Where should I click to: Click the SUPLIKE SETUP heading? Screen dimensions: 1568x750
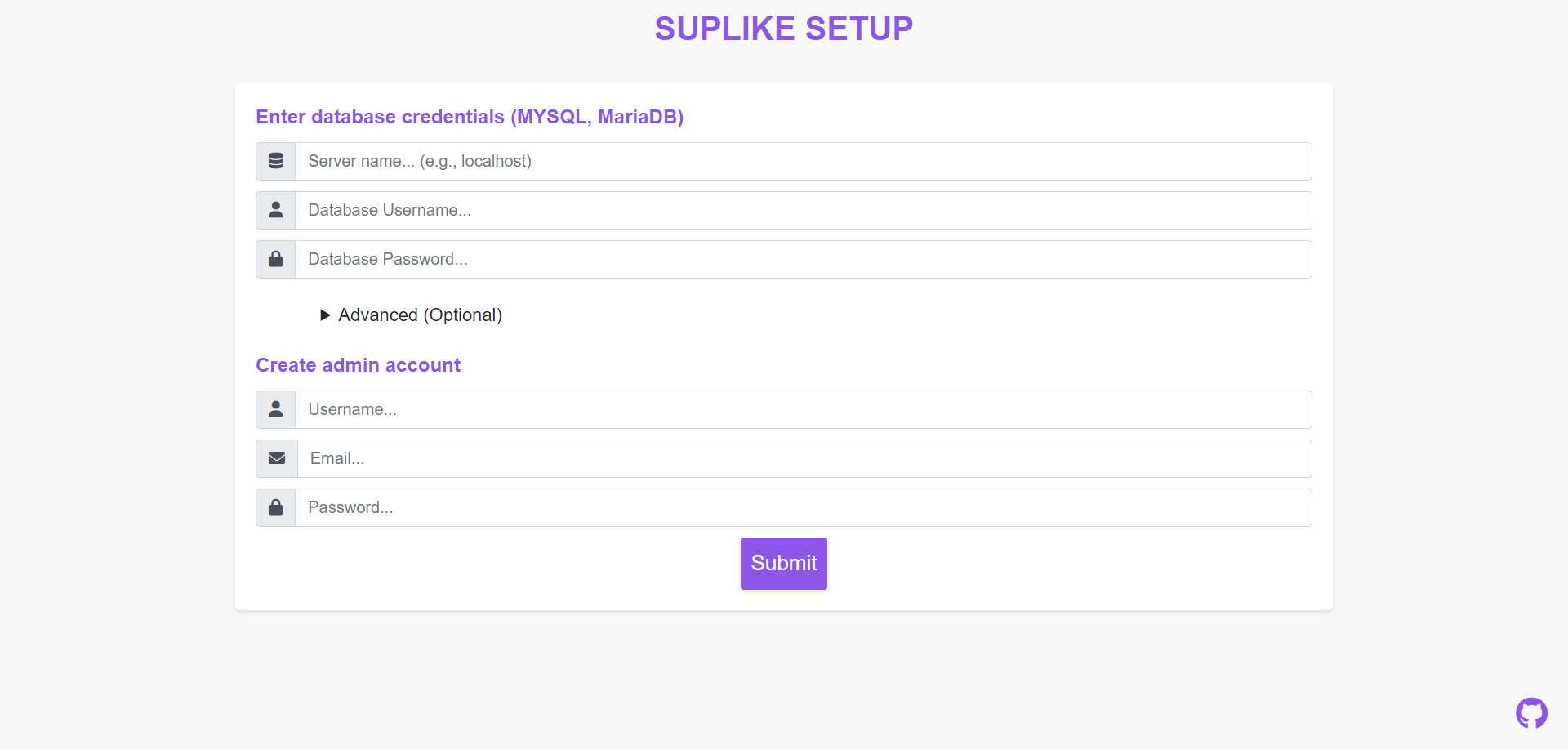(x=783, y=28)
